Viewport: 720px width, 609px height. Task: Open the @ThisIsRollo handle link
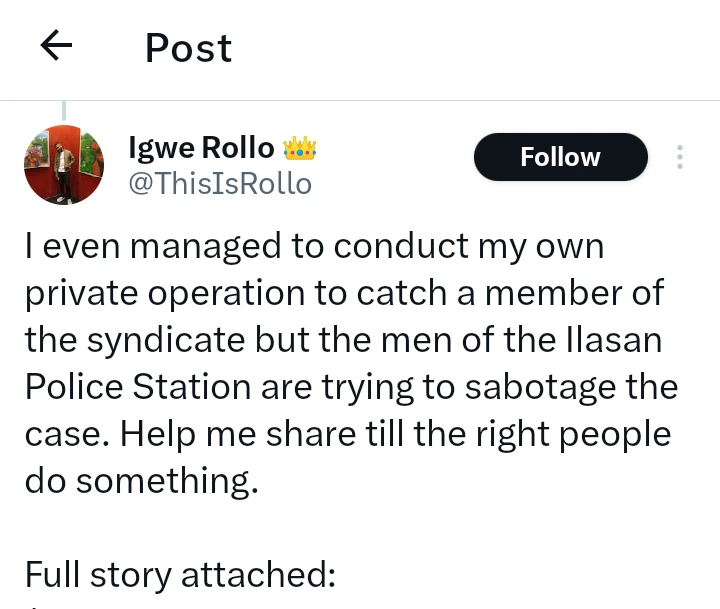(220, 184)
